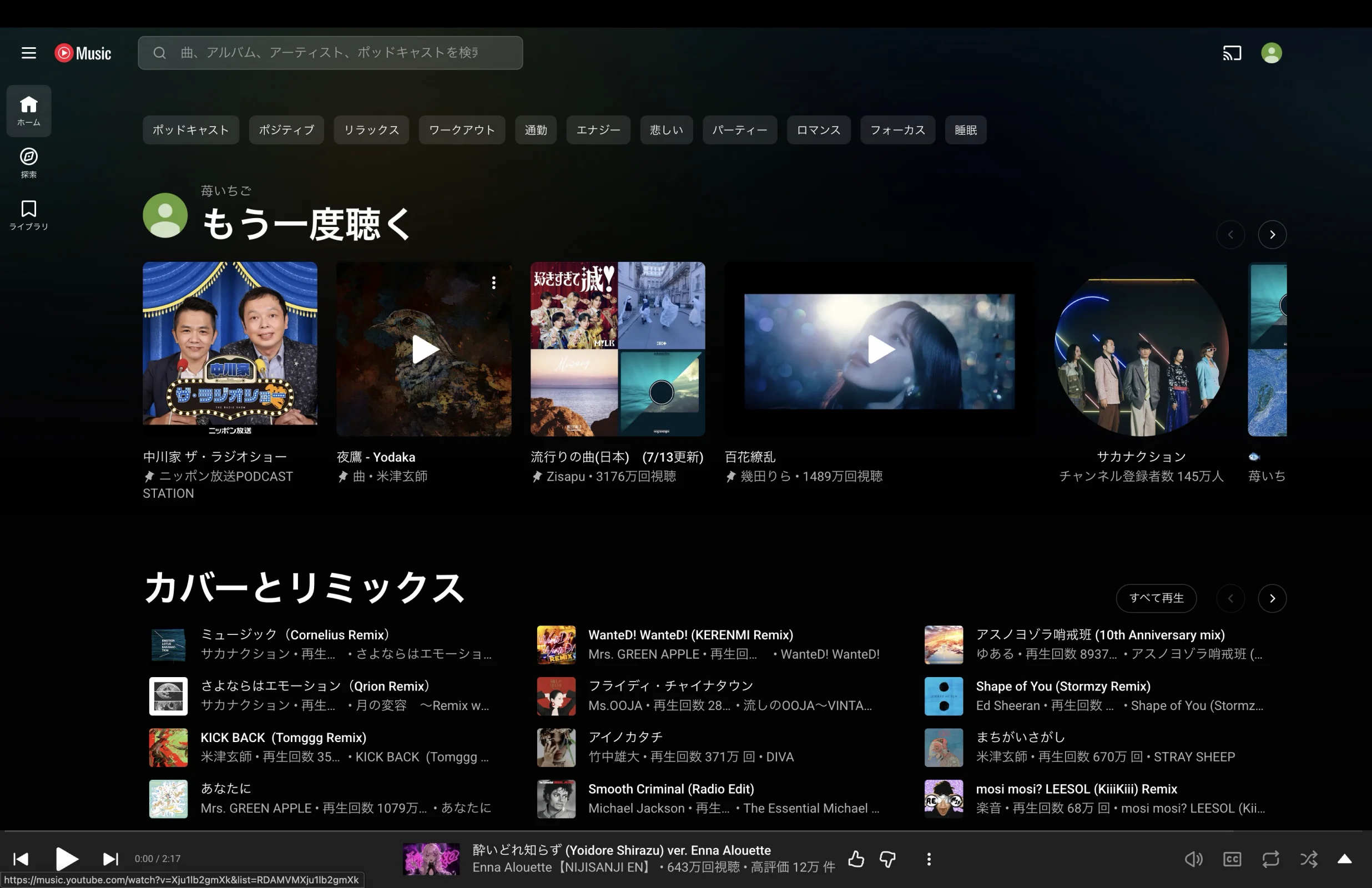Open the account avatar menu
This screenshot has width=1372, height=888.
1271,53
